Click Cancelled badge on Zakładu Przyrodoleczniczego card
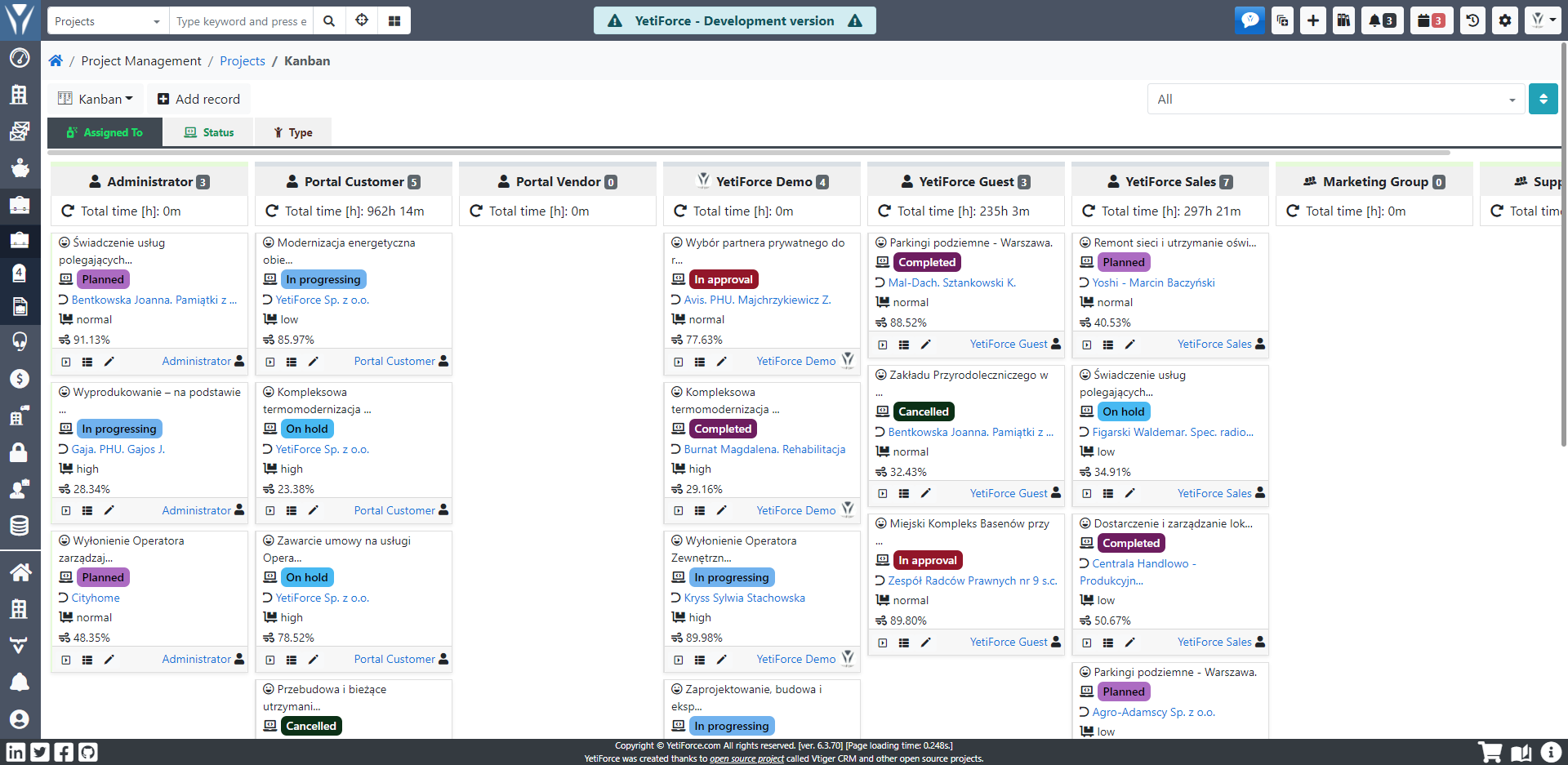 tap(924, 411)
